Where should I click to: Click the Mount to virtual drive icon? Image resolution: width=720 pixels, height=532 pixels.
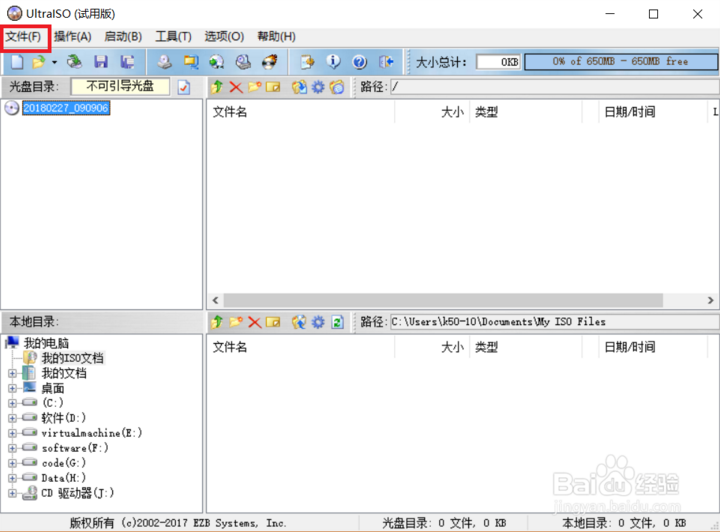point(243,62)
